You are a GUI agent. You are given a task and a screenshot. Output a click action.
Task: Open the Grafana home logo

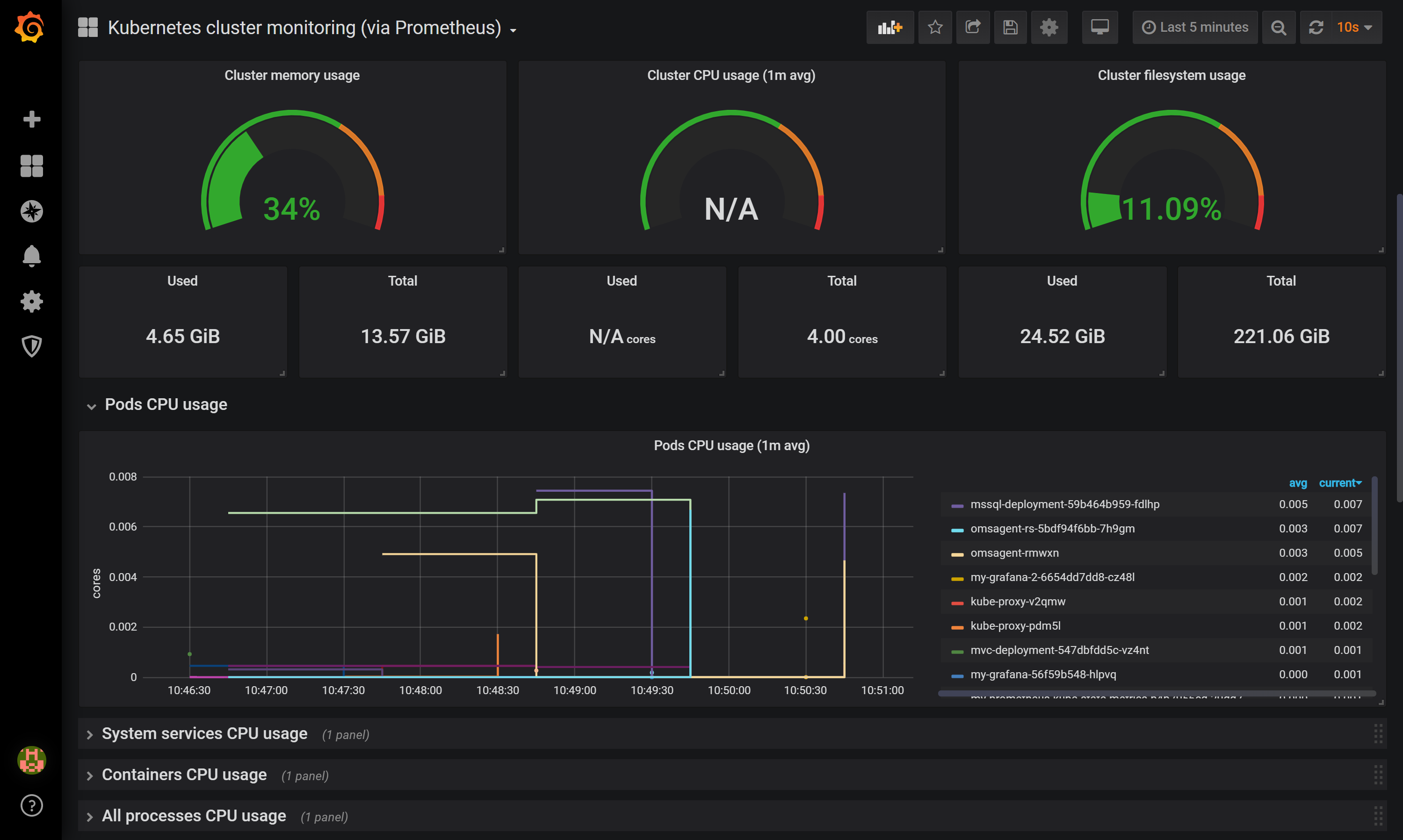point(30,27)
